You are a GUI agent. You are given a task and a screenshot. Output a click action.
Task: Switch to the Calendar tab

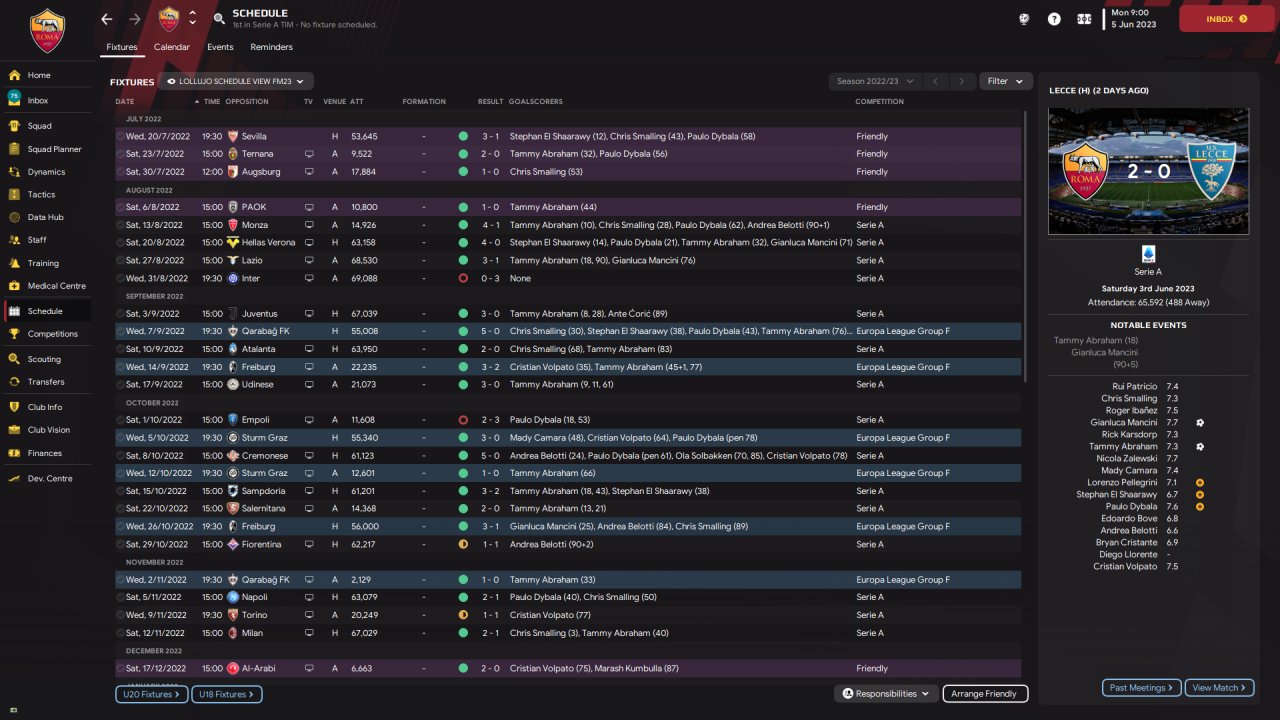[x=172, y=47]
